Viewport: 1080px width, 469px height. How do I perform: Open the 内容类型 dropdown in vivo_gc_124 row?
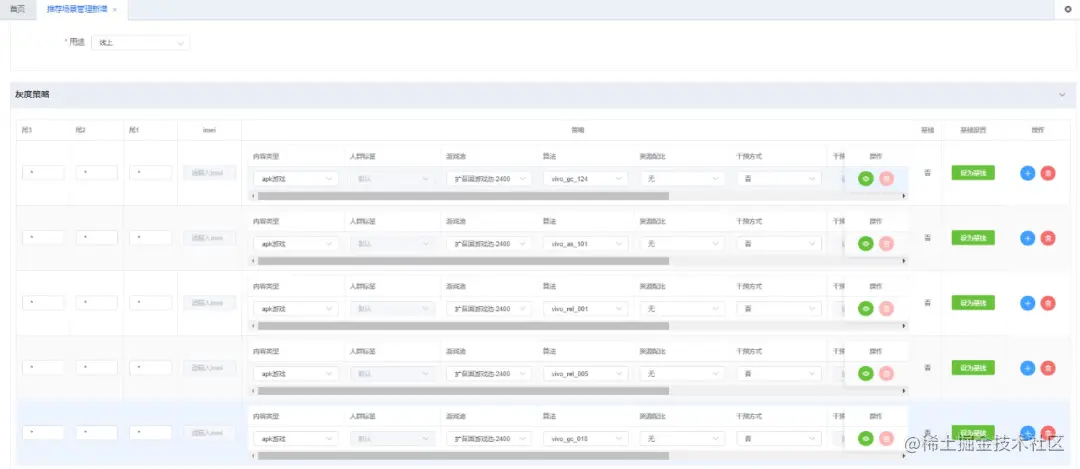(295, 178)
